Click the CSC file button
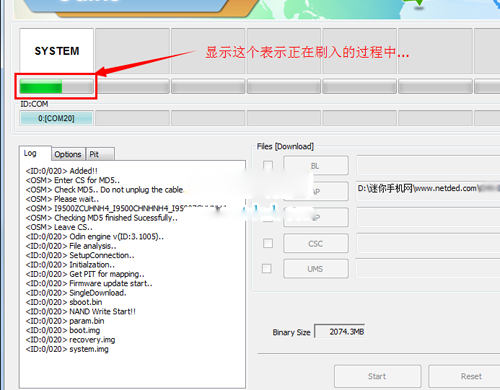Viewport: 500px width, 390px height. (x=316, y=244)
